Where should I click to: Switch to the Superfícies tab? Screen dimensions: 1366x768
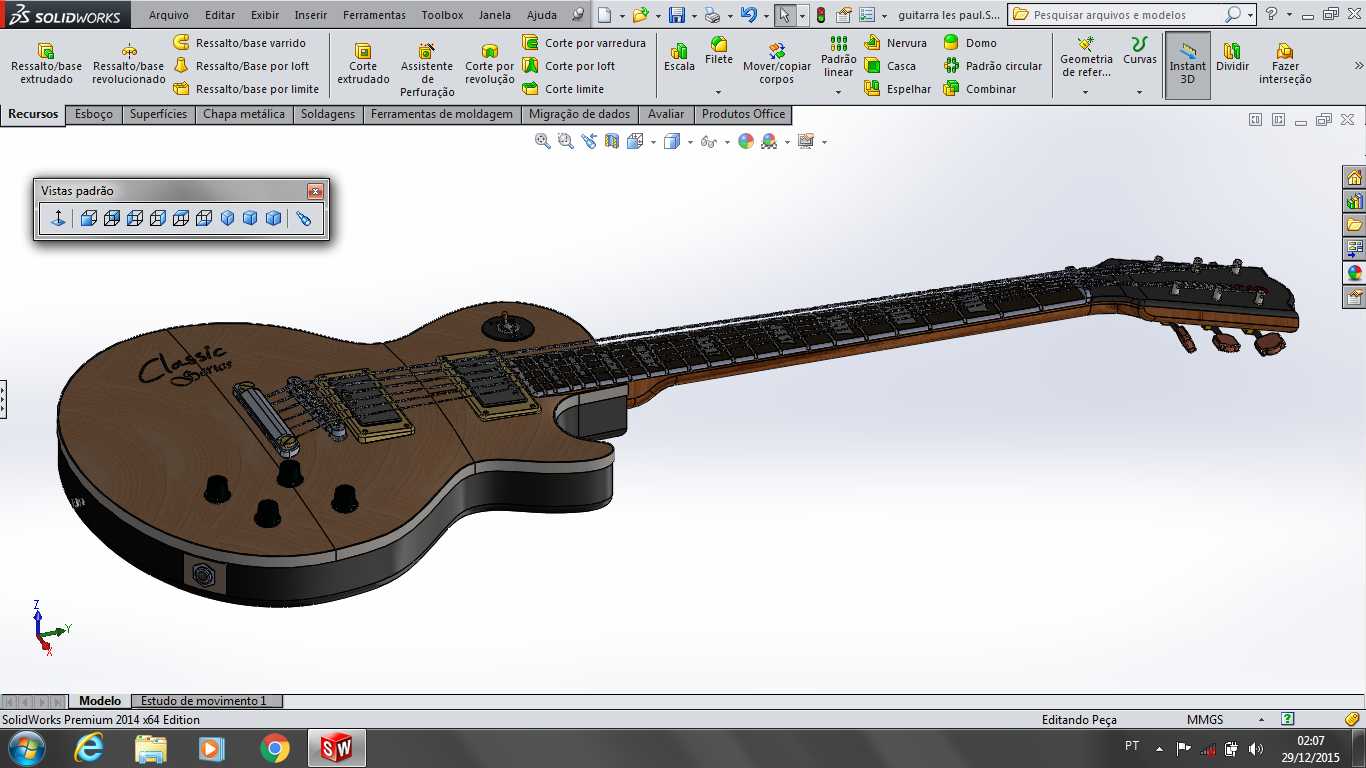pos(158,114)
